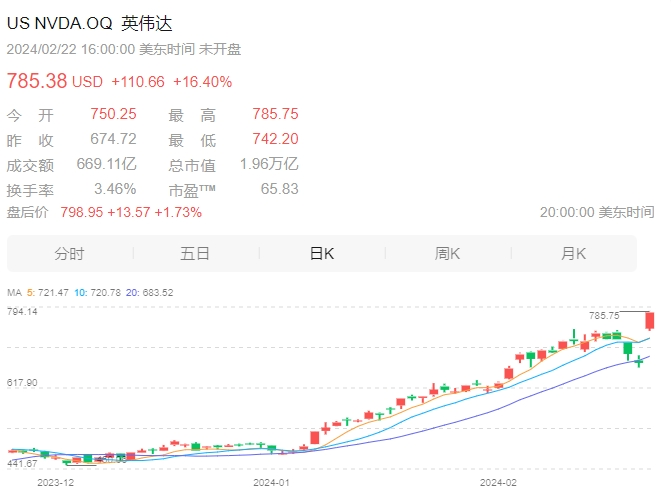This screenshot has height=501, width=671.
Task: Open the 月K monthly chart tab
Action: [573, 254]
